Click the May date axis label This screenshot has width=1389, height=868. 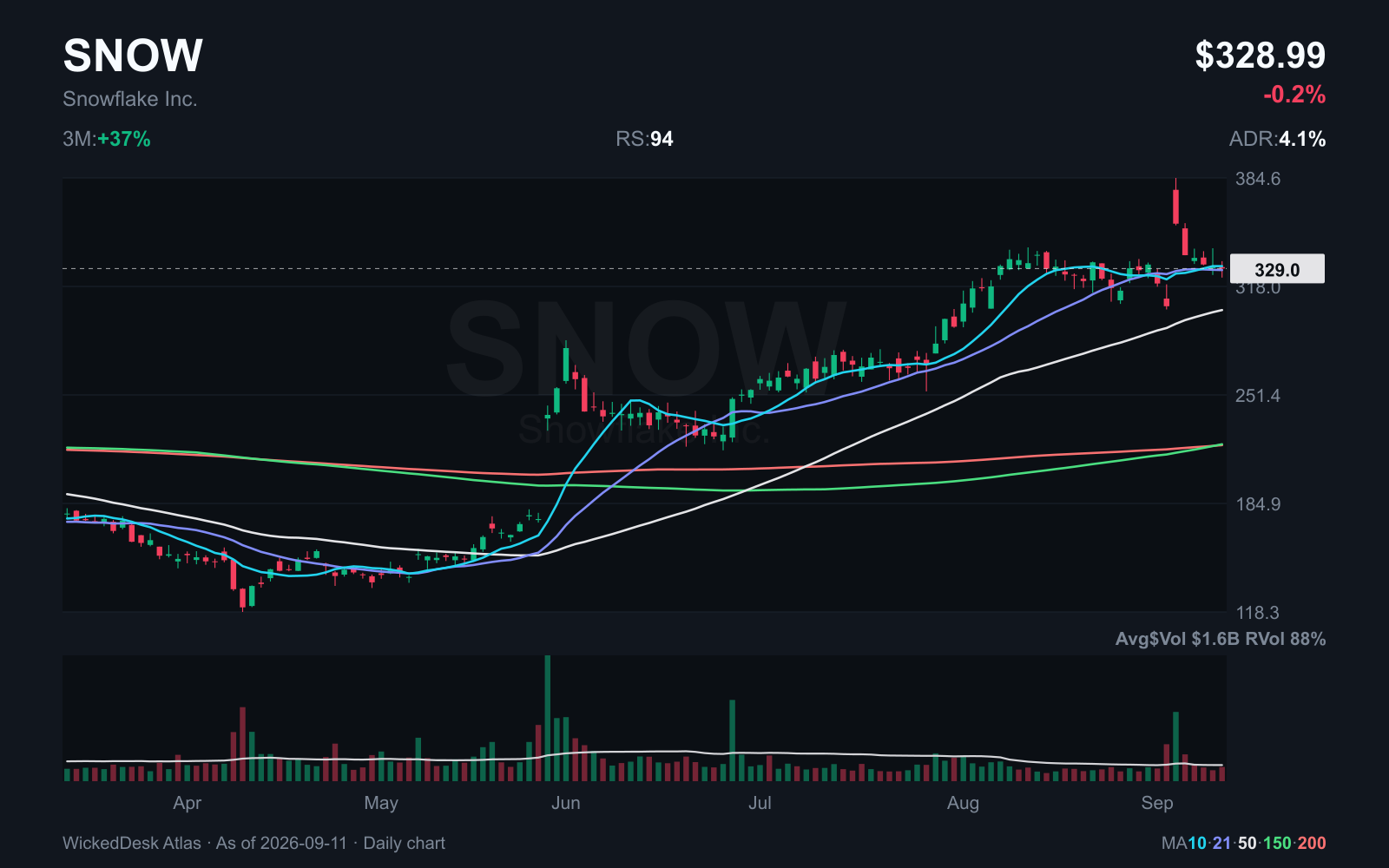click(381, 803)
